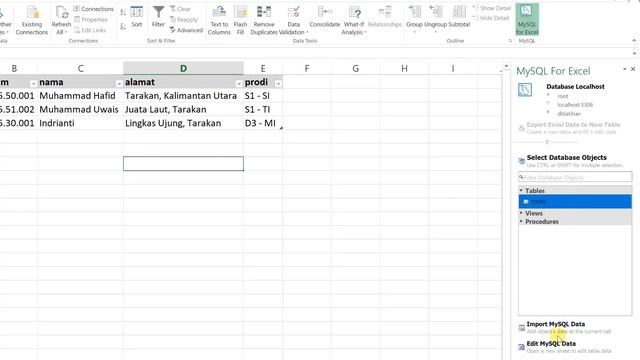
Task: Click cell 'Lingkas Ujung, Tarakan'
Action: 183,123
